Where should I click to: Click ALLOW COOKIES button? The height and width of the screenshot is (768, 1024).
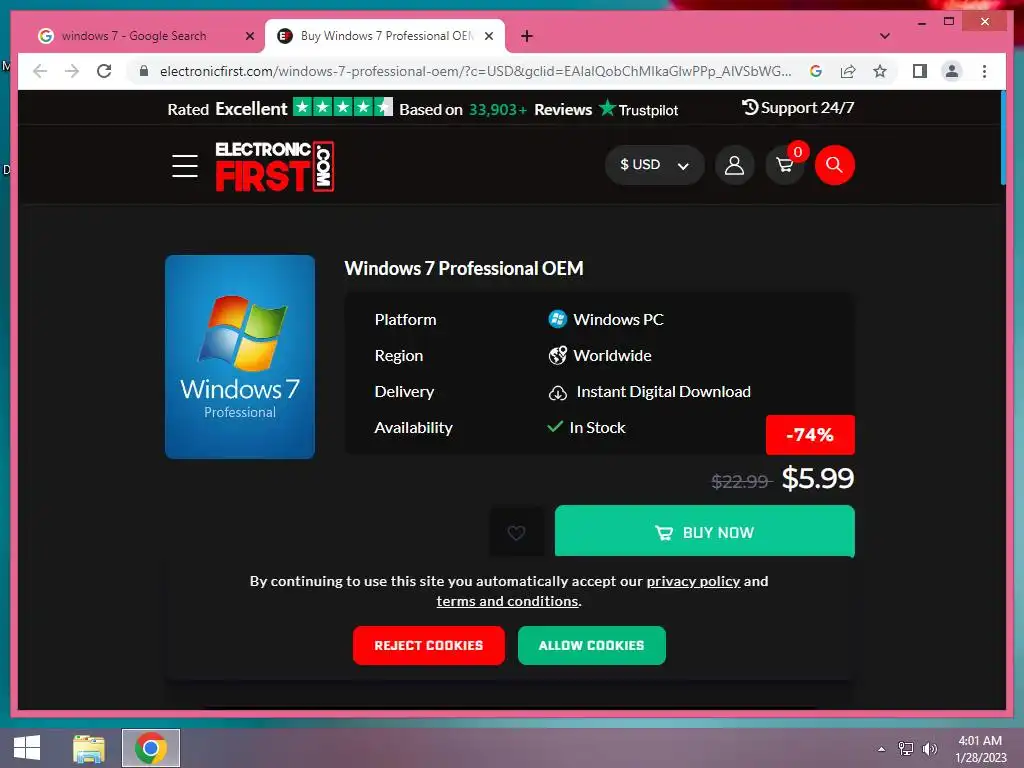(592, 645)
